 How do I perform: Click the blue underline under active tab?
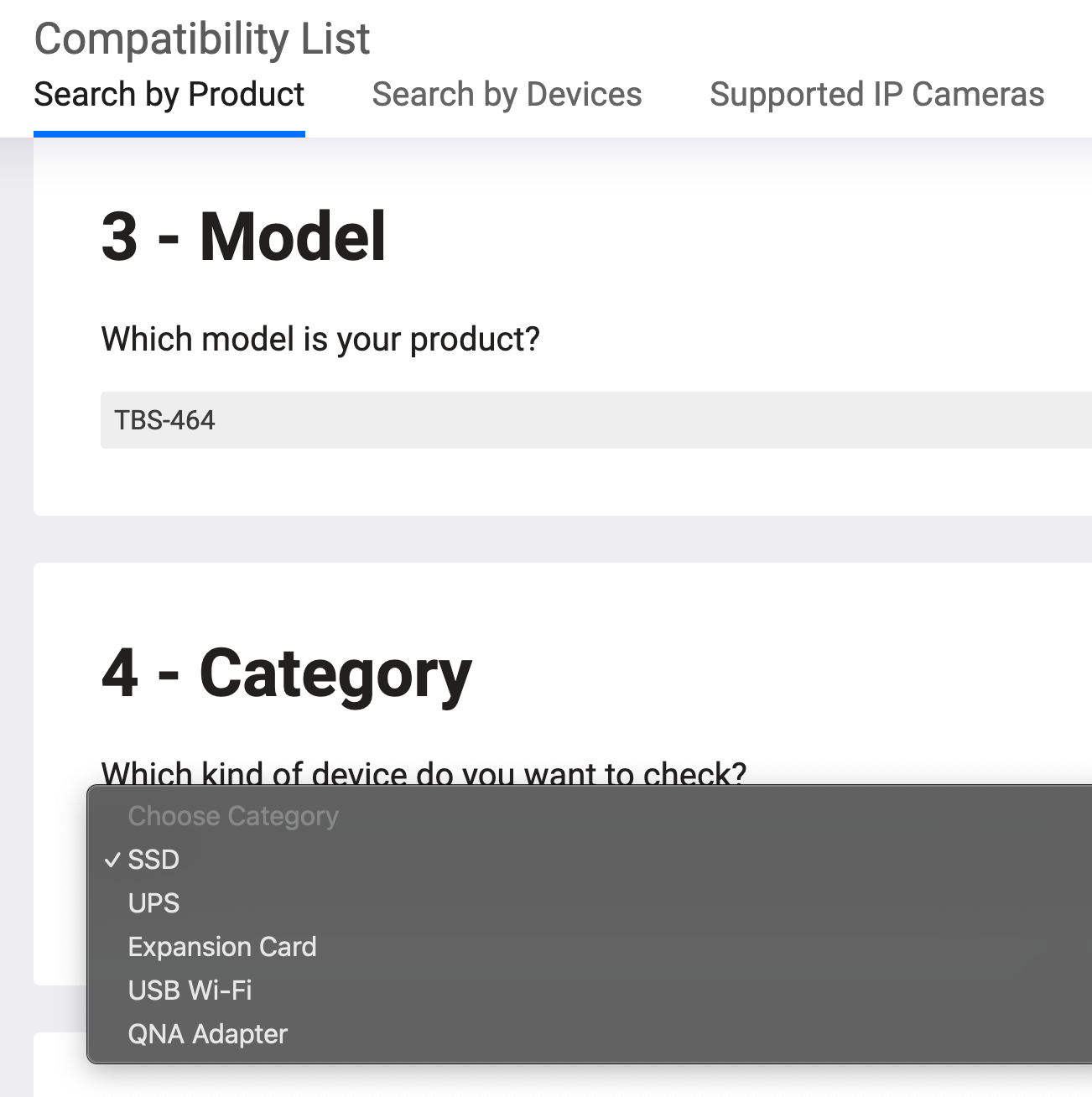169,133
